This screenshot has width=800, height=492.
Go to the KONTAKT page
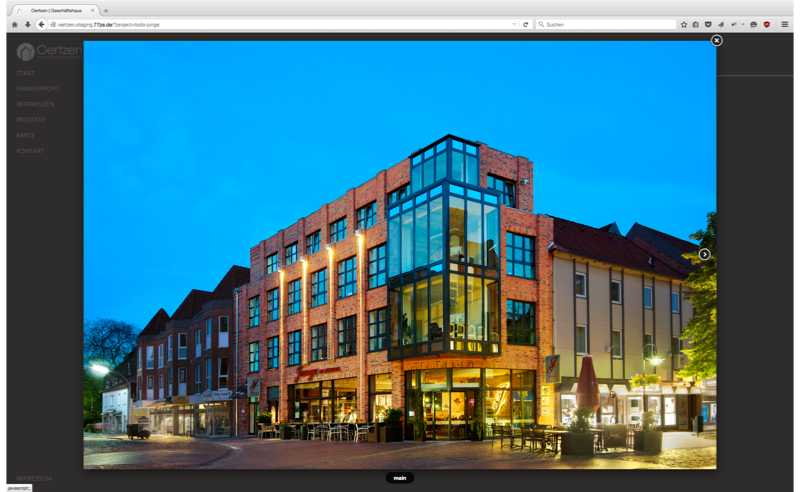pos(30,150)
